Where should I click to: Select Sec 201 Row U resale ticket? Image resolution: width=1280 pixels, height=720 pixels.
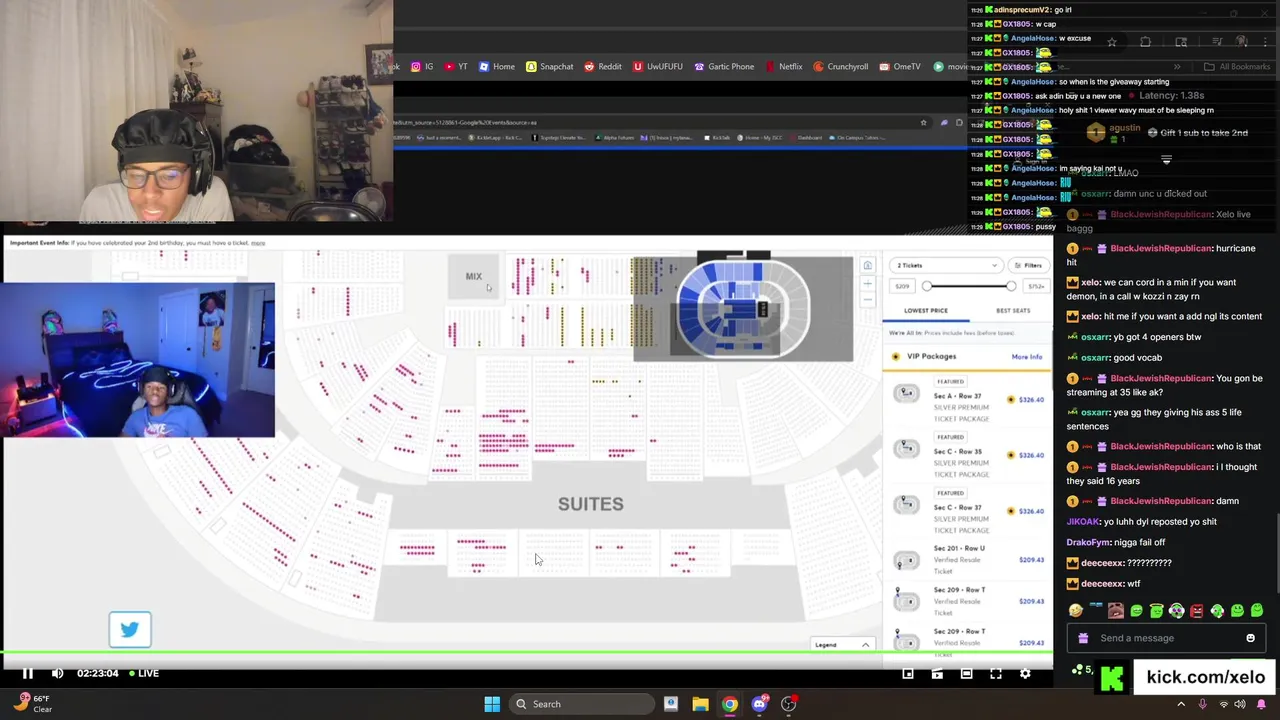coord(968,560)
